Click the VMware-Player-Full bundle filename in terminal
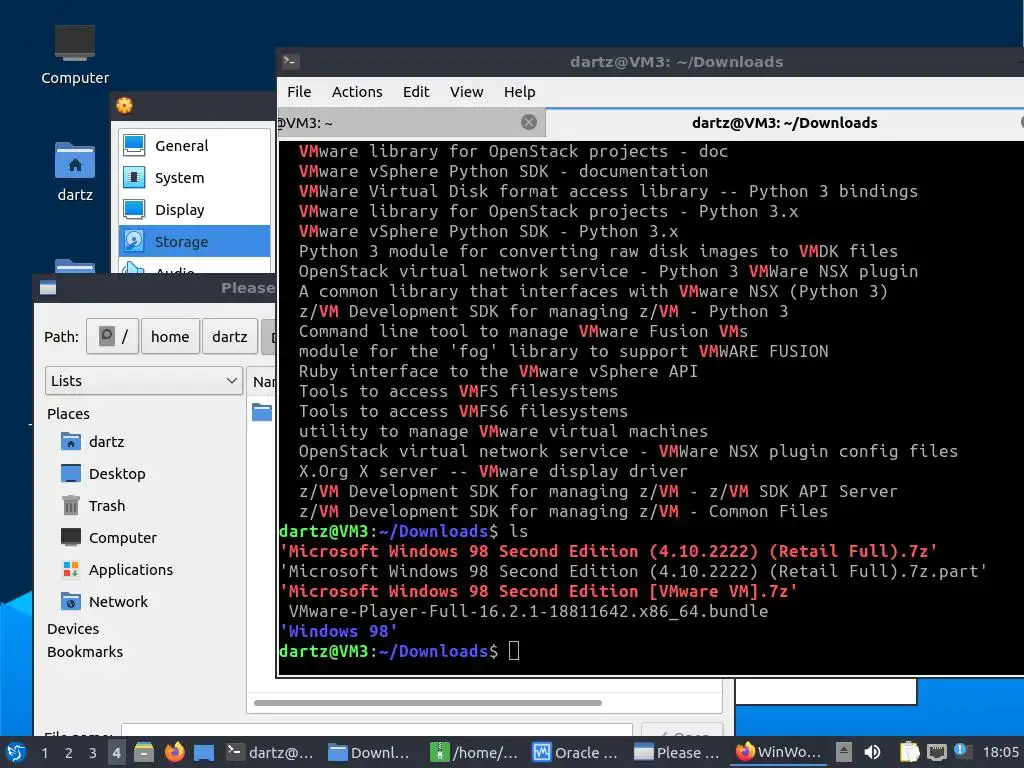Image resolution: width=1024 pixels, height=768 pixels. [x=528, y=611]
